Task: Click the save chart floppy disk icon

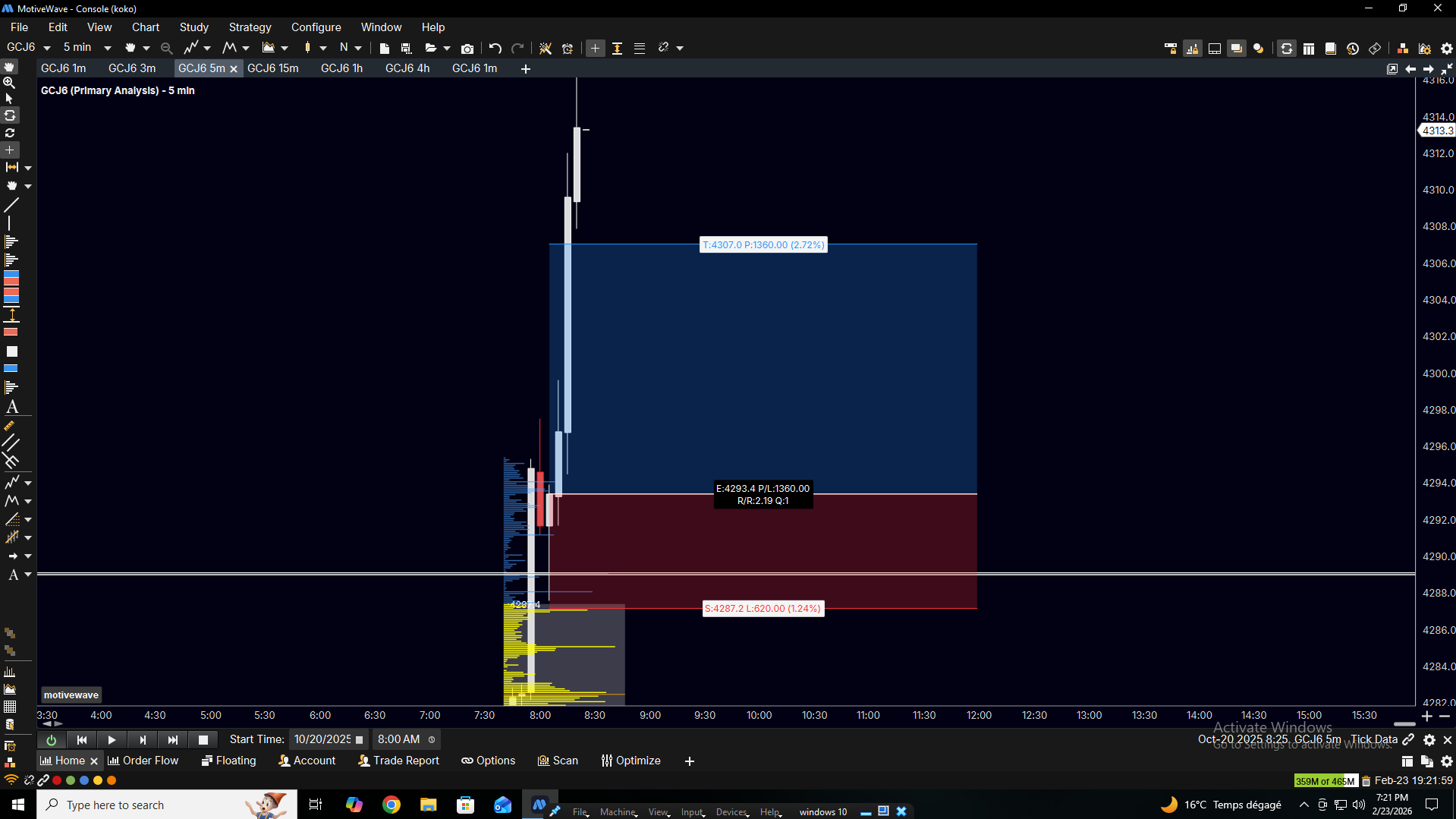Action: [406, 49]
